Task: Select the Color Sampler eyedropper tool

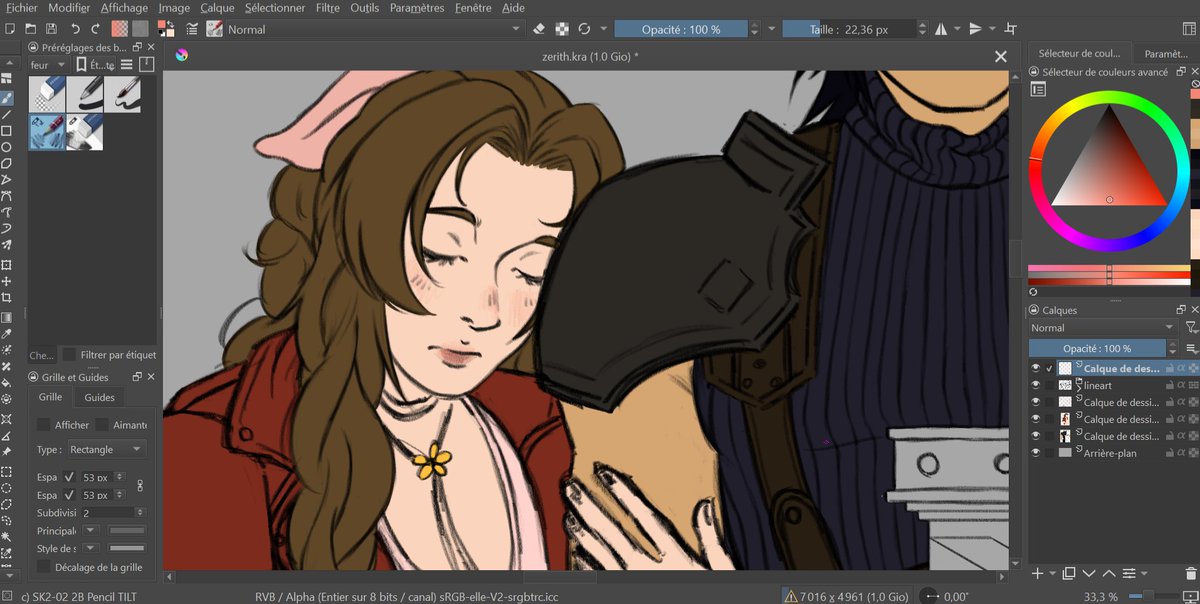Action: (x=7, y=333)
